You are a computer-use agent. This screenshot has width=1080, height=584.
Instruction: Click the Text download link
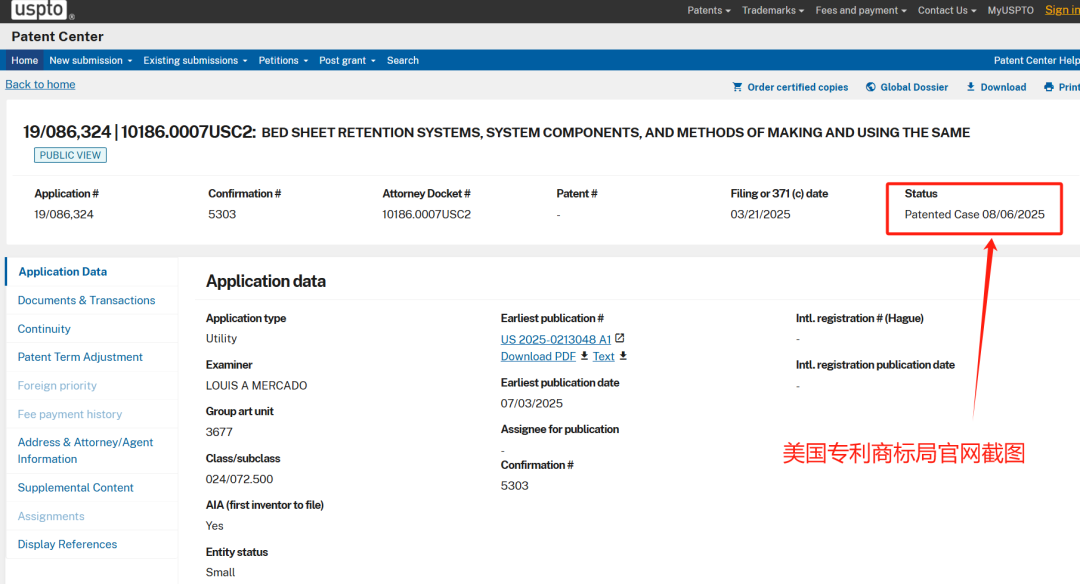pos(603,356)
